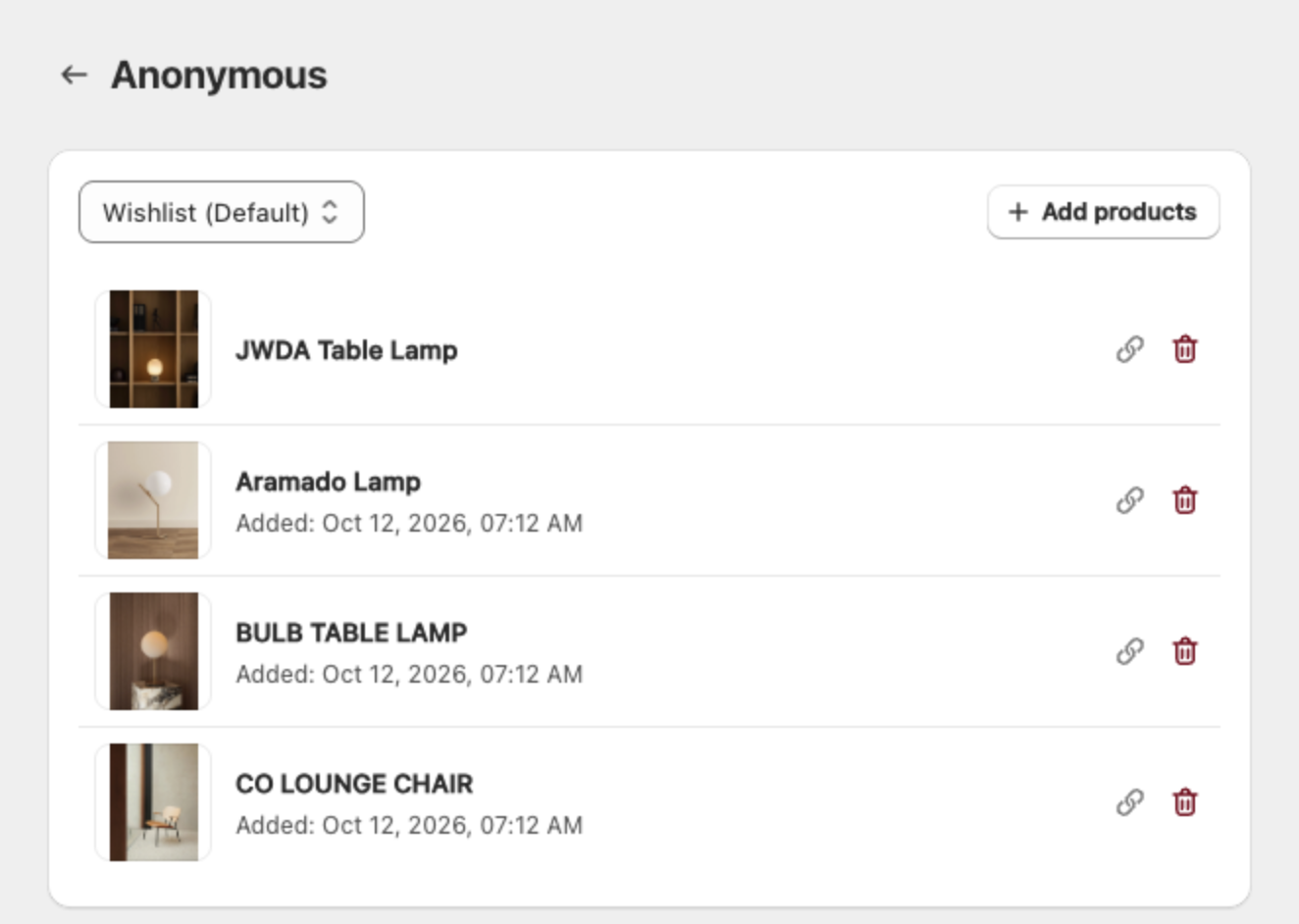The image size is (1299, 924).
Task: Trash the BULB TABLE LAMP item
Action: coord(1185,651)
